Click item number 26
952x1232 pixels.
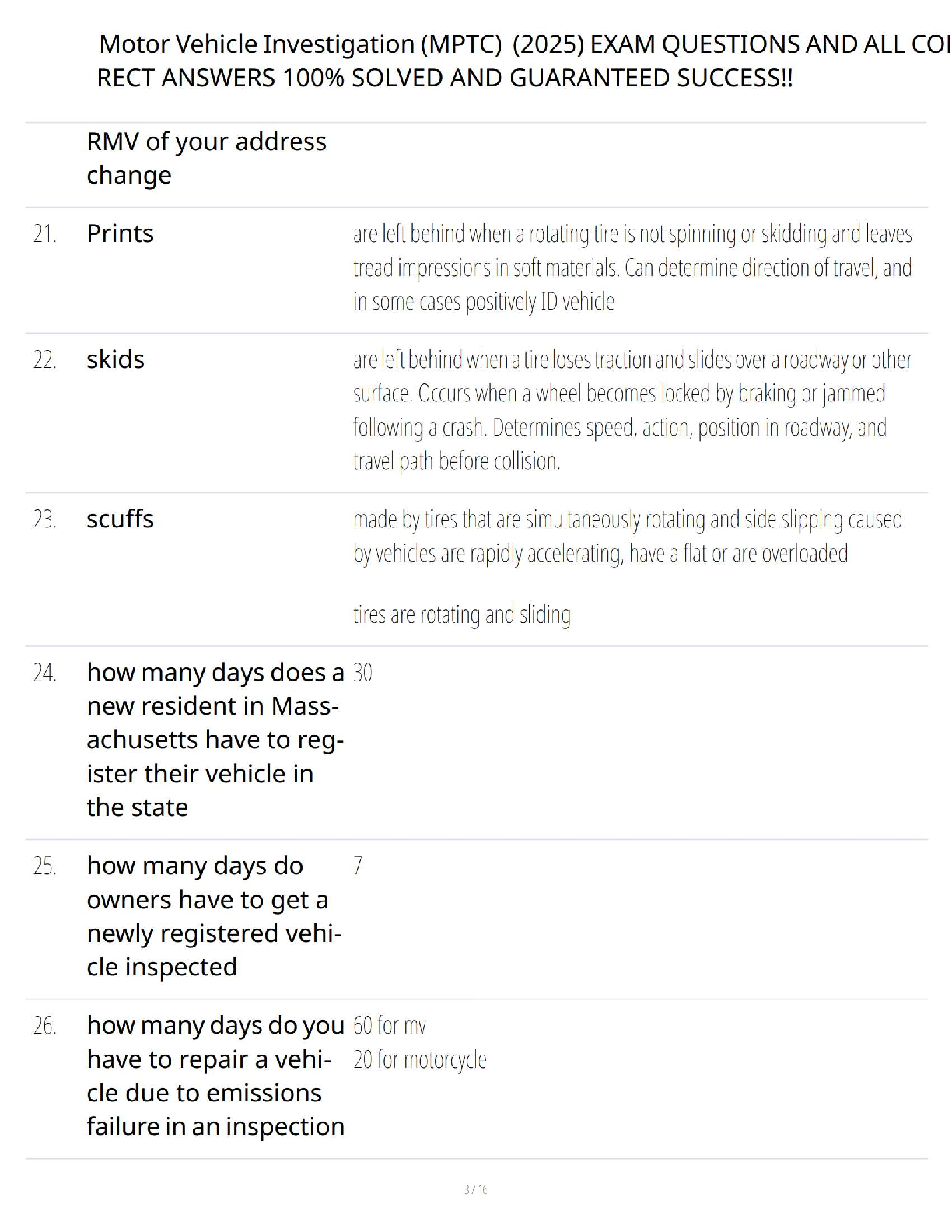pyautogui.click(x=45, y=1026)
